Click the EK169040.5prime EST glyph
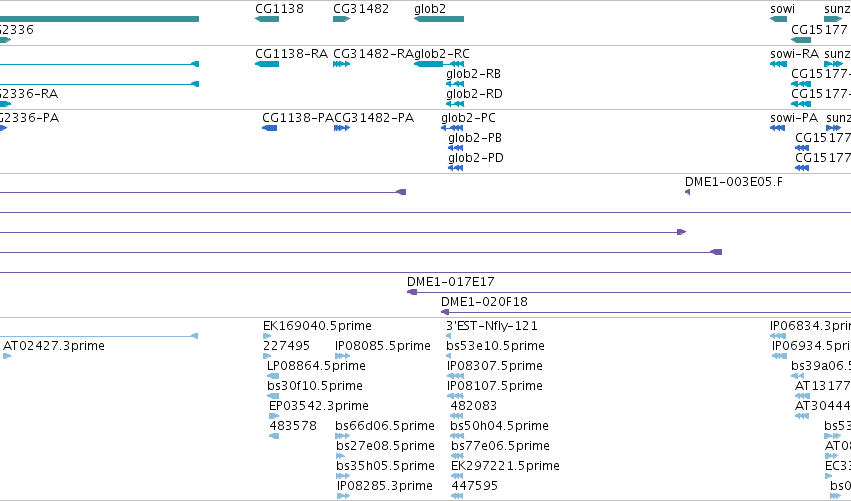 tap(266, 336)
